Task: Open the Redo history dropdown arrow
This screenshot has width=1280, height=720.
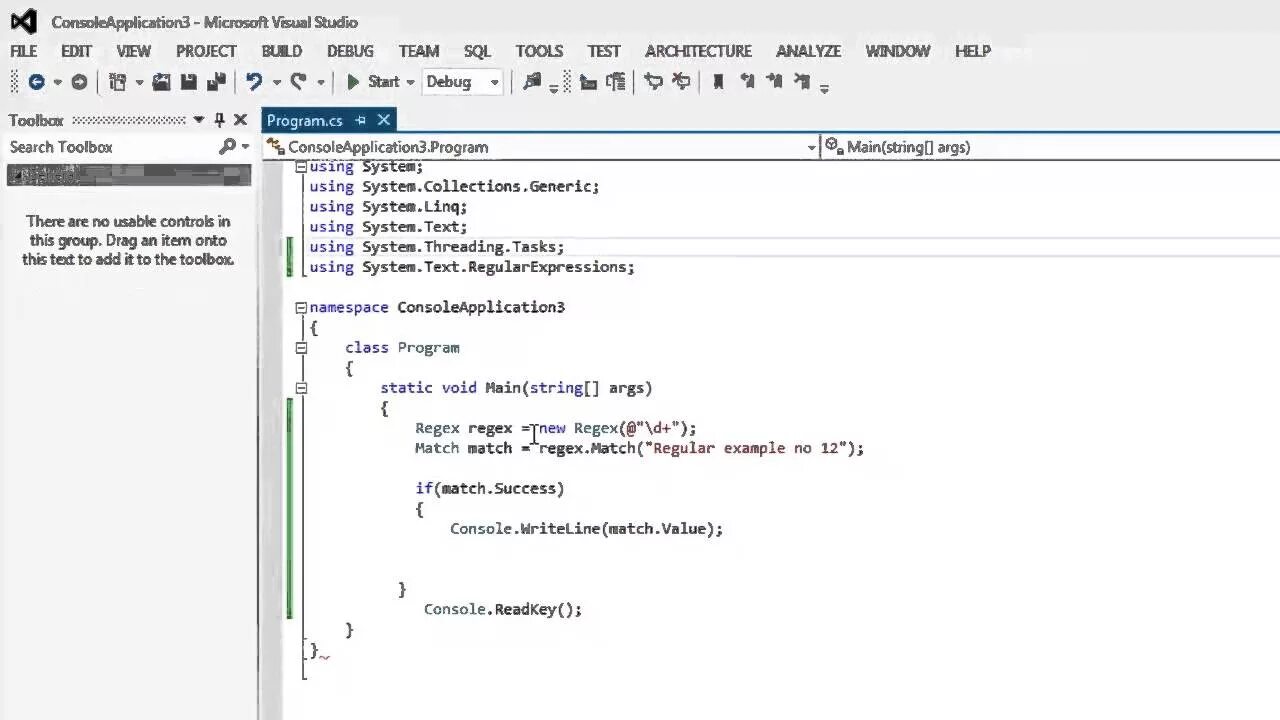Action: tap(321, 82)
